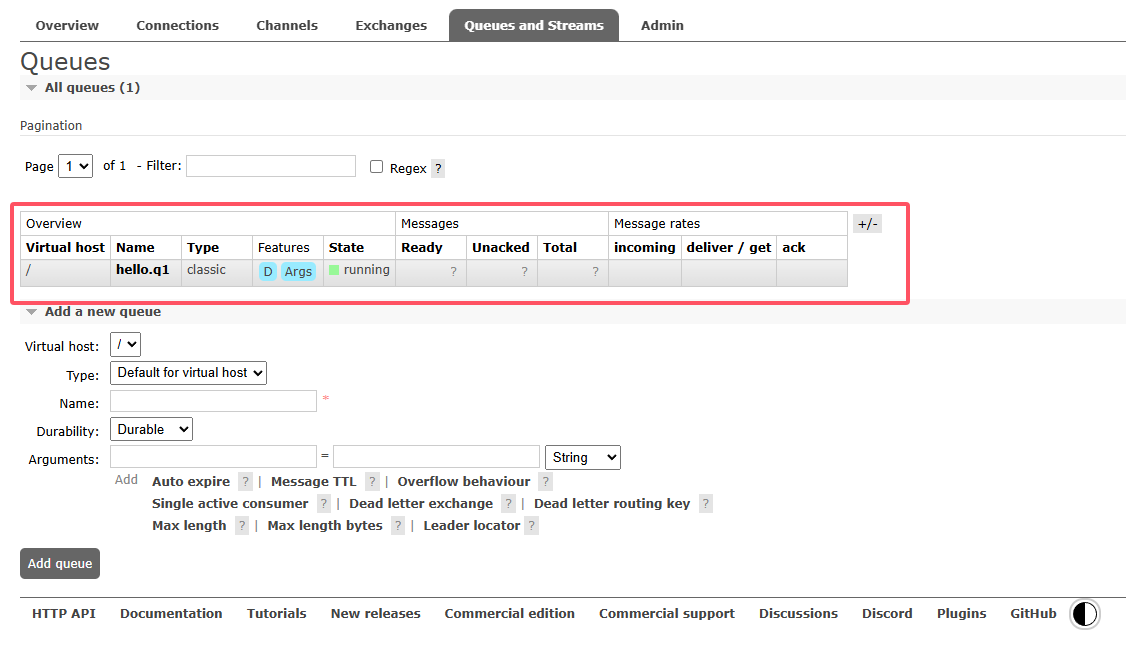
Task: Click the D durable feature badge
Action: pyautogui.click(x=268, y=271)
